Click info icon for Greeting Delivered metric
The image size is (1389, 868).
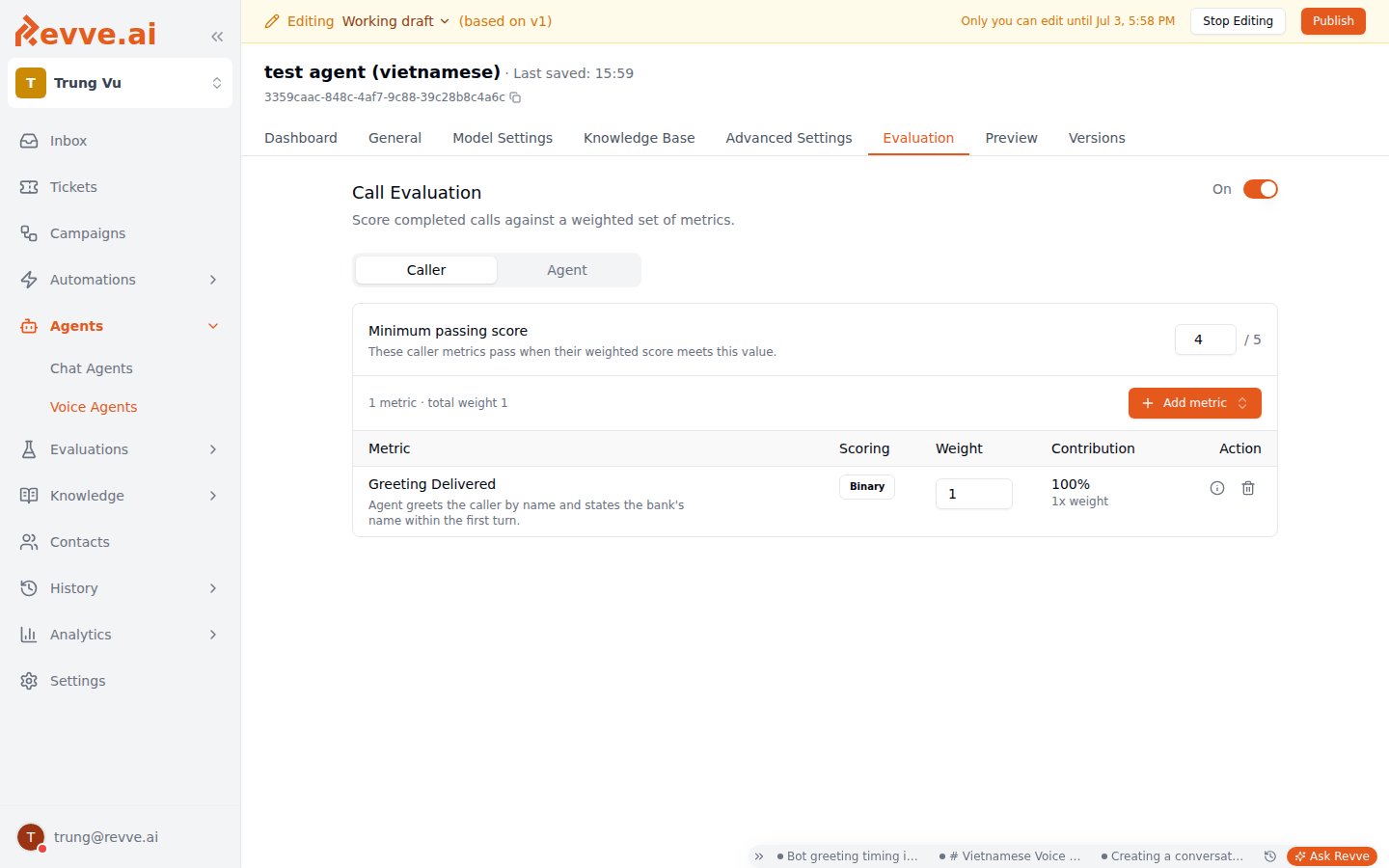1217,488
